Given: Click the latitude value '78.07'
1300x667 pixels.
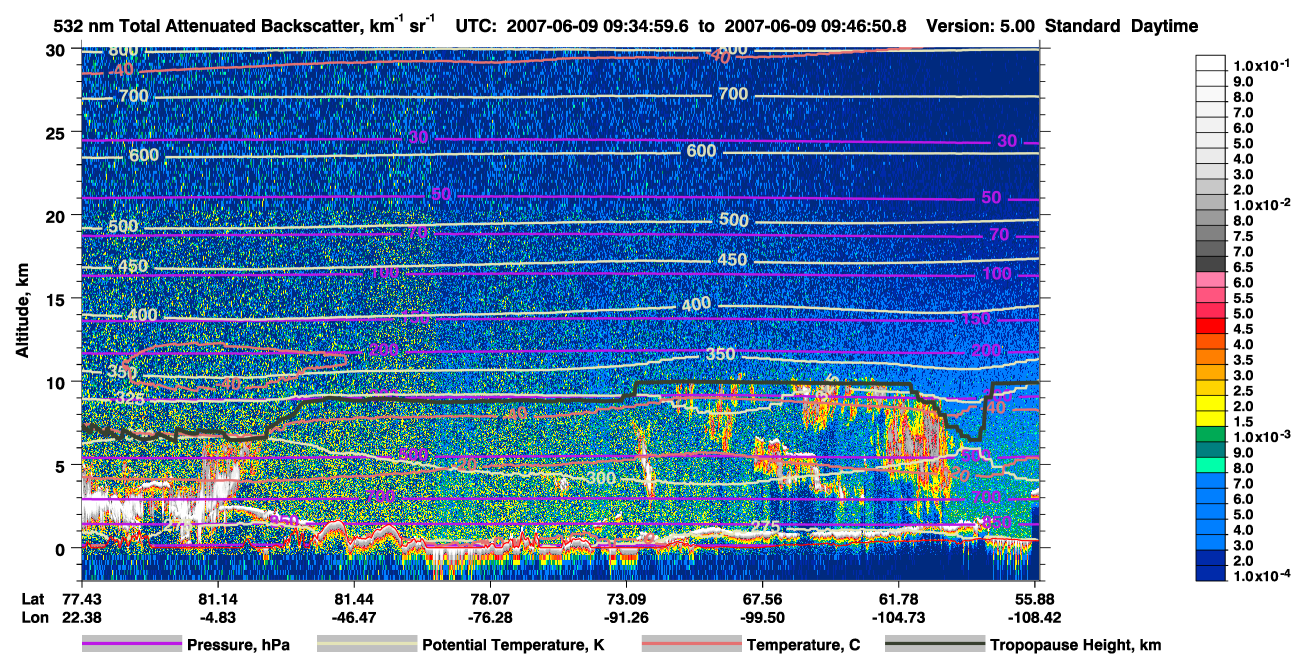Looking at the screenshot, I should pyautogui.click(x=490, y=599).
